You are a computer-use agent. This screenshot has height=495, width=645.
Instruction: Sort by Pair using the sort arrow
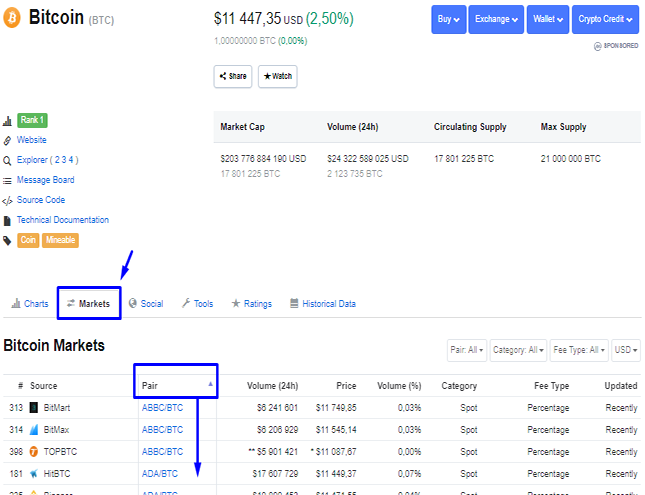[x=210, y=384]
